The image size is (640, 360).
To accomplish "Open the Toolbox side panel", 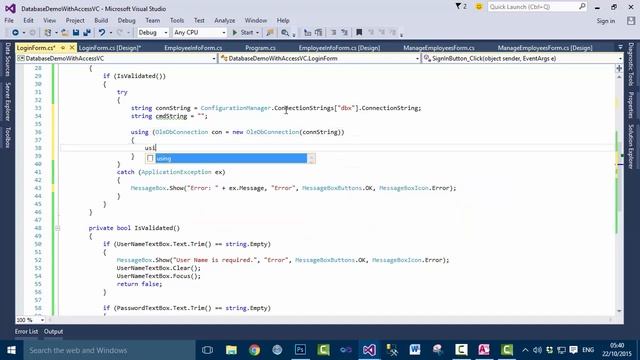I will [x=7, y=137].
